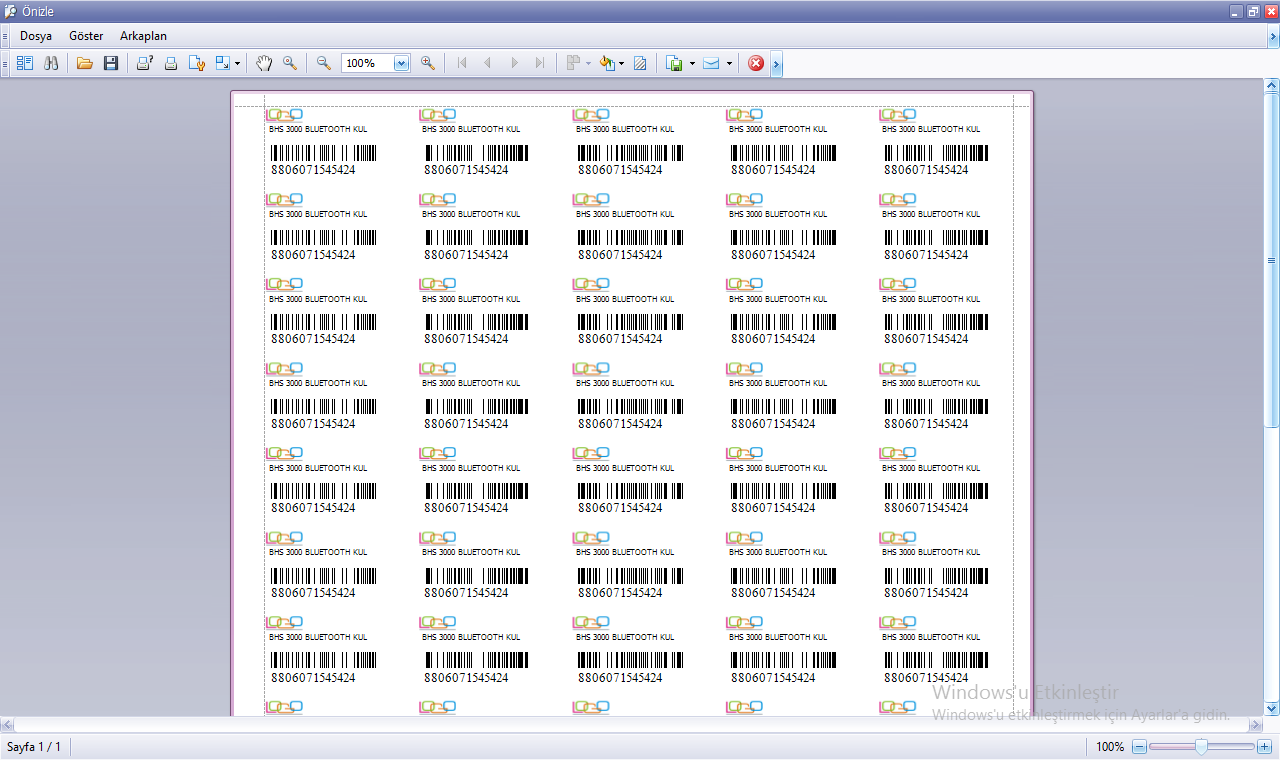Go to first page icon
This screenshot has height=760, width=1280.
point(462,63)
